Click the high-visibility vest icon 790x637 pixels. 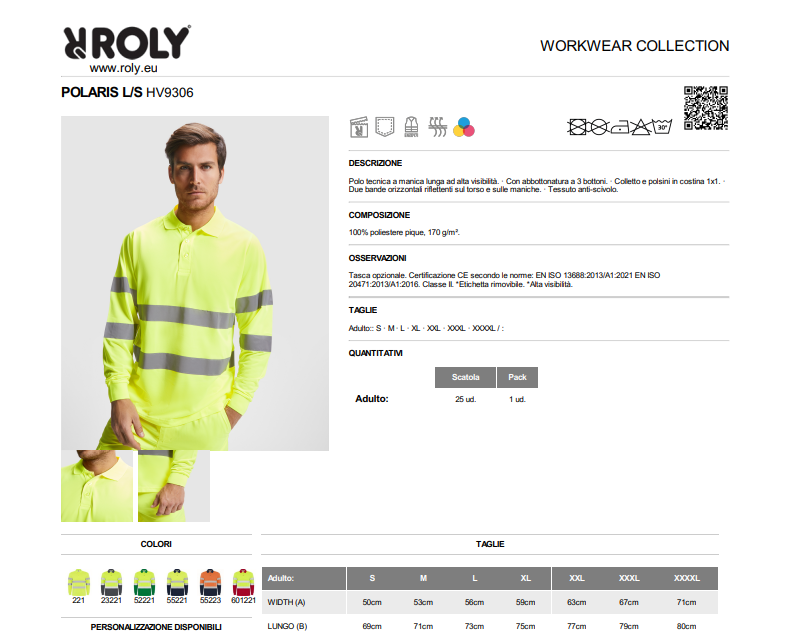tap(411, 127)
